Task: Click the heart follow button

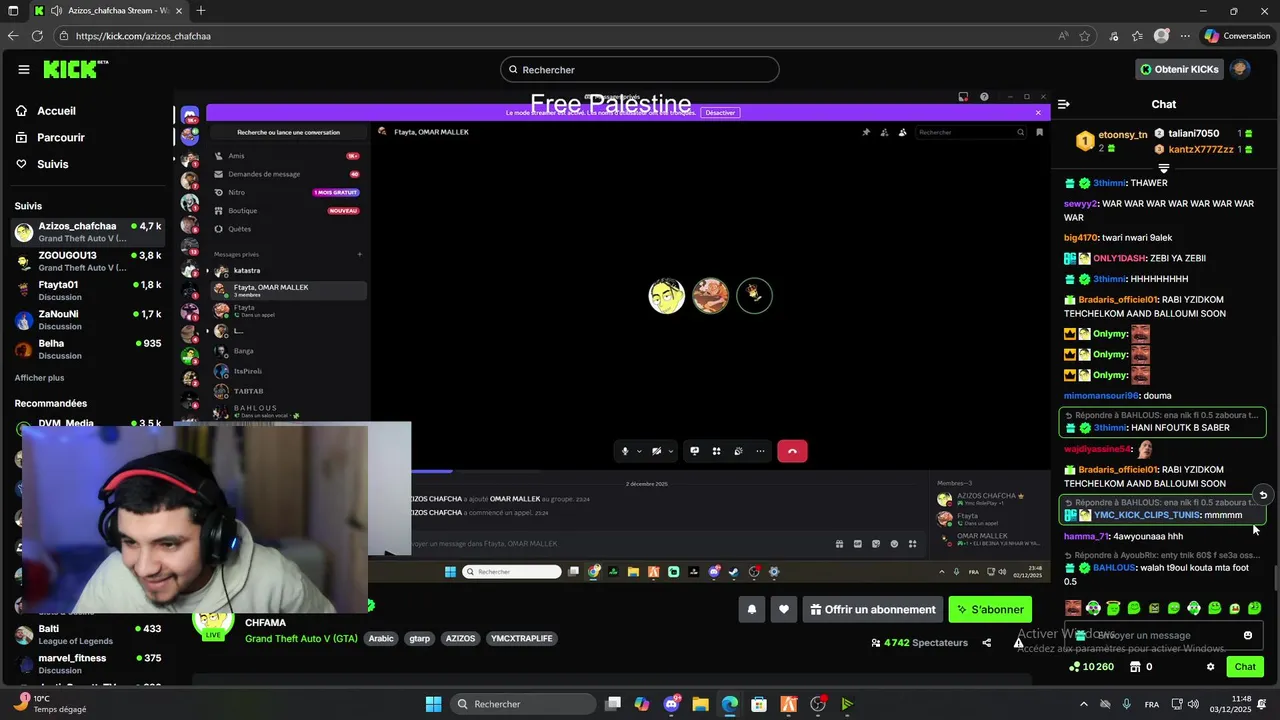Action: pos(784,609)
